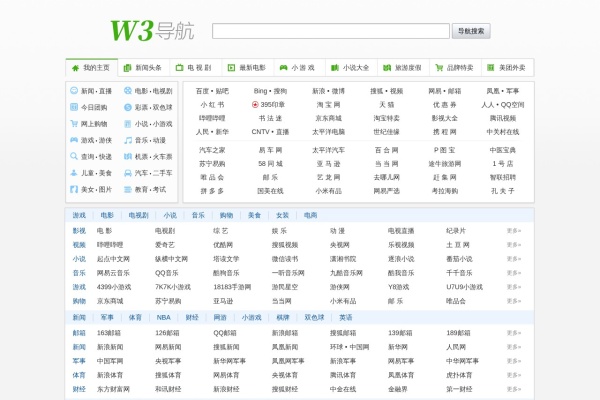Image resolution: width=600 pixels, height=400 pixels.
Task: Expand 更多» on the 购物 row
Action: click(514, 301)
